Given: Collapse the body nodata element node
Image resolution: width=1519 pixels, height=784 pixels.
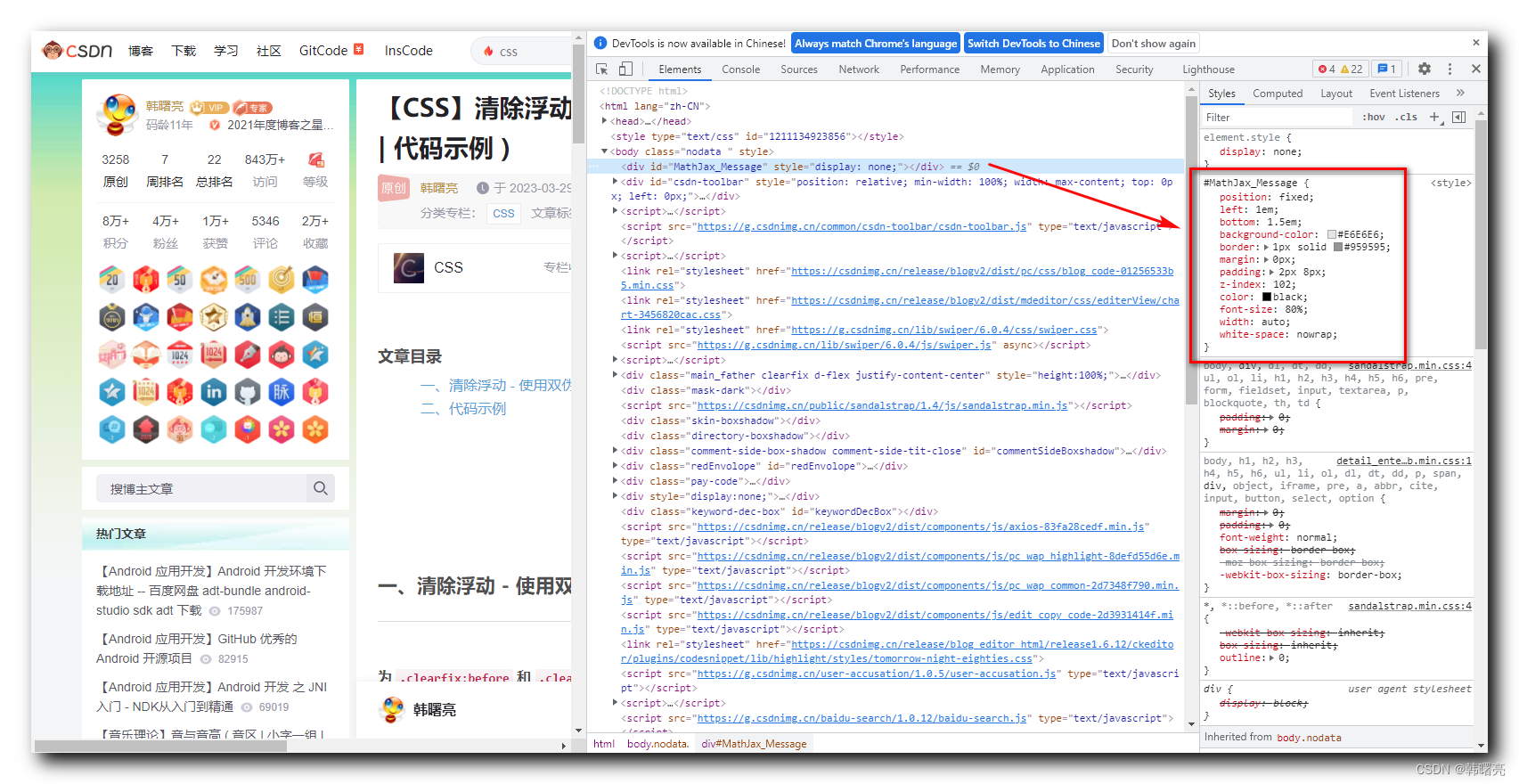Looking at the screenshot, I should click(604, 151).
